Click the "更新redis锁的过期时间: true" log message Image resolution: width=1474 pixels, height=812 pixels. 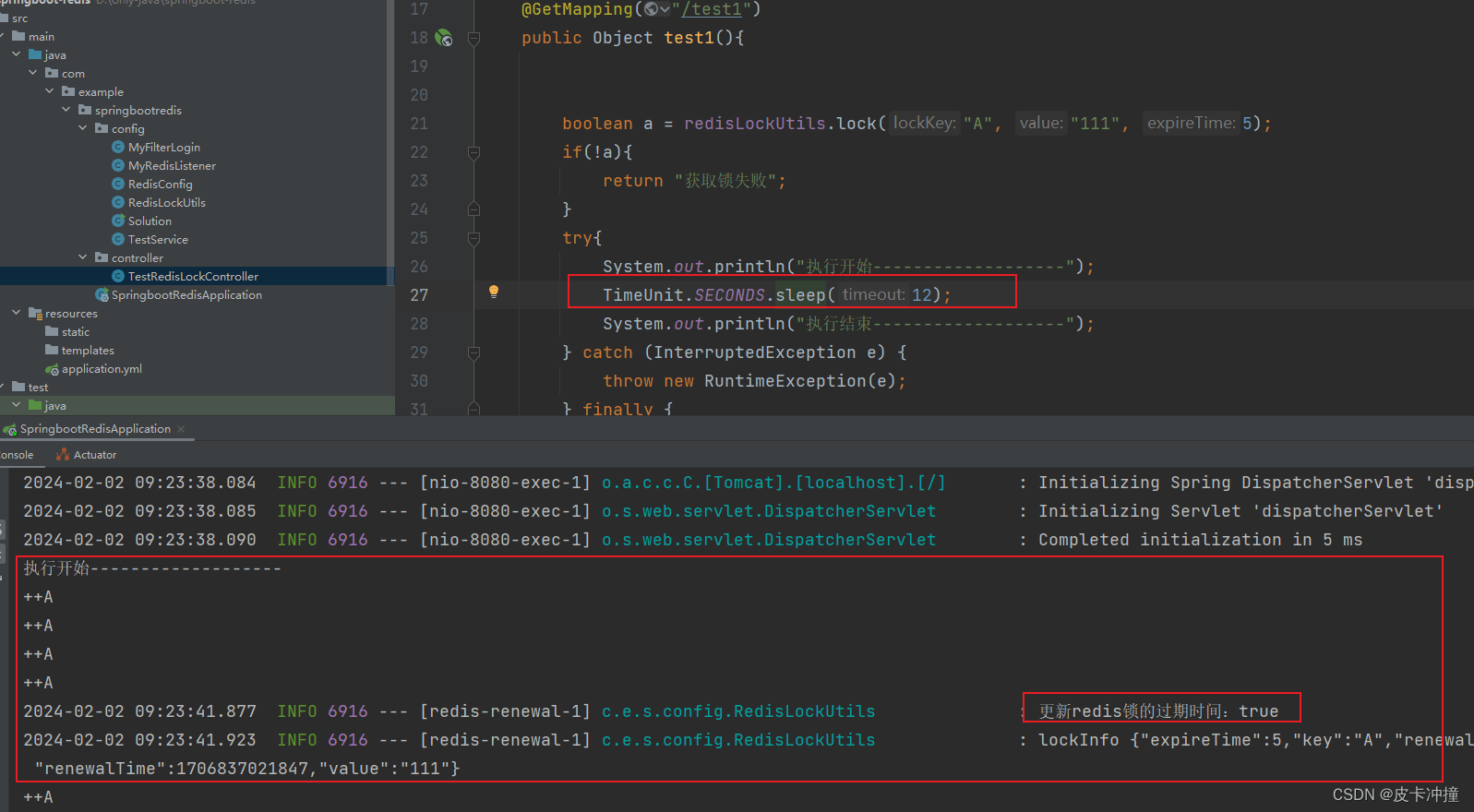click(1158, 711)
